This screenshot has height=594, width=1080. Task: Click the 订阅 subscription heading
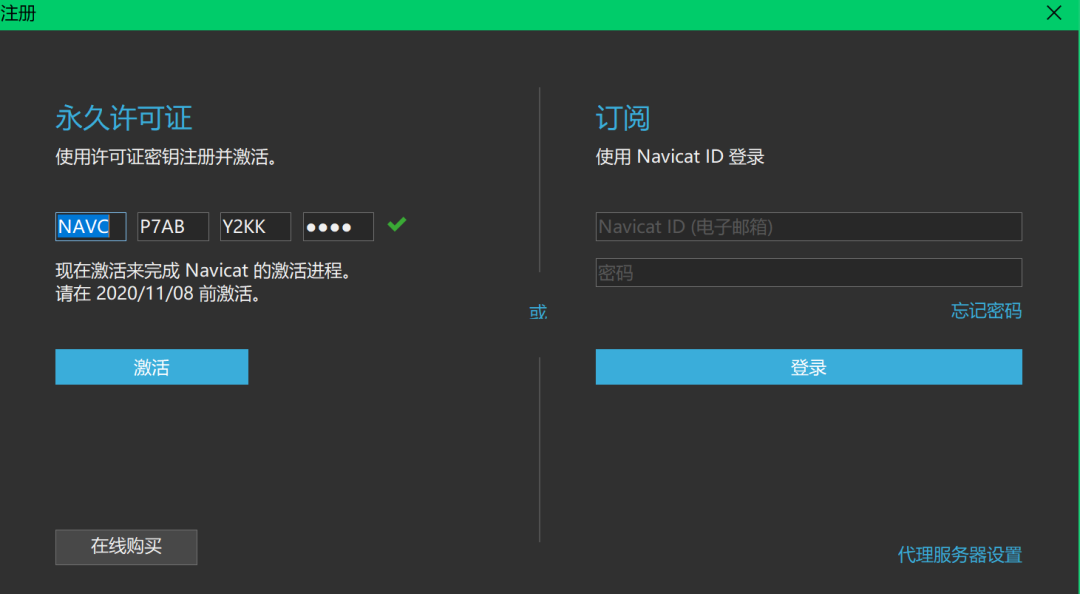point(623,118)
